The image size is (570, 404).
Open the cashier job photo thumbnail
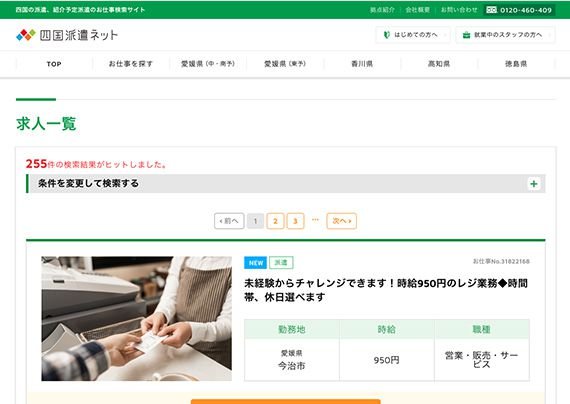pos(136,319)
